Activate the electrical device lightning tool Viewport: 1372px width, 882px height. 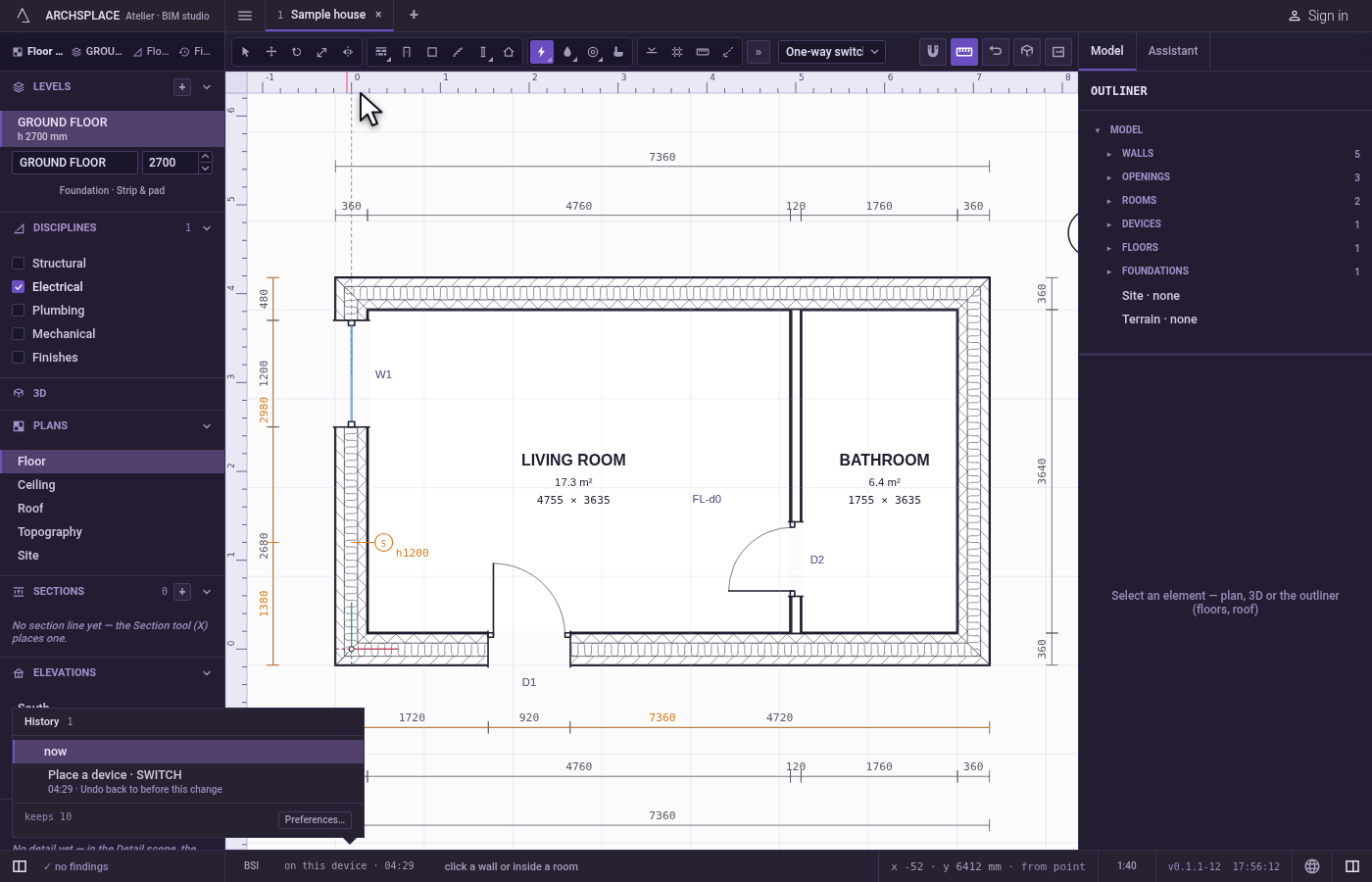[x=541, y=52]
